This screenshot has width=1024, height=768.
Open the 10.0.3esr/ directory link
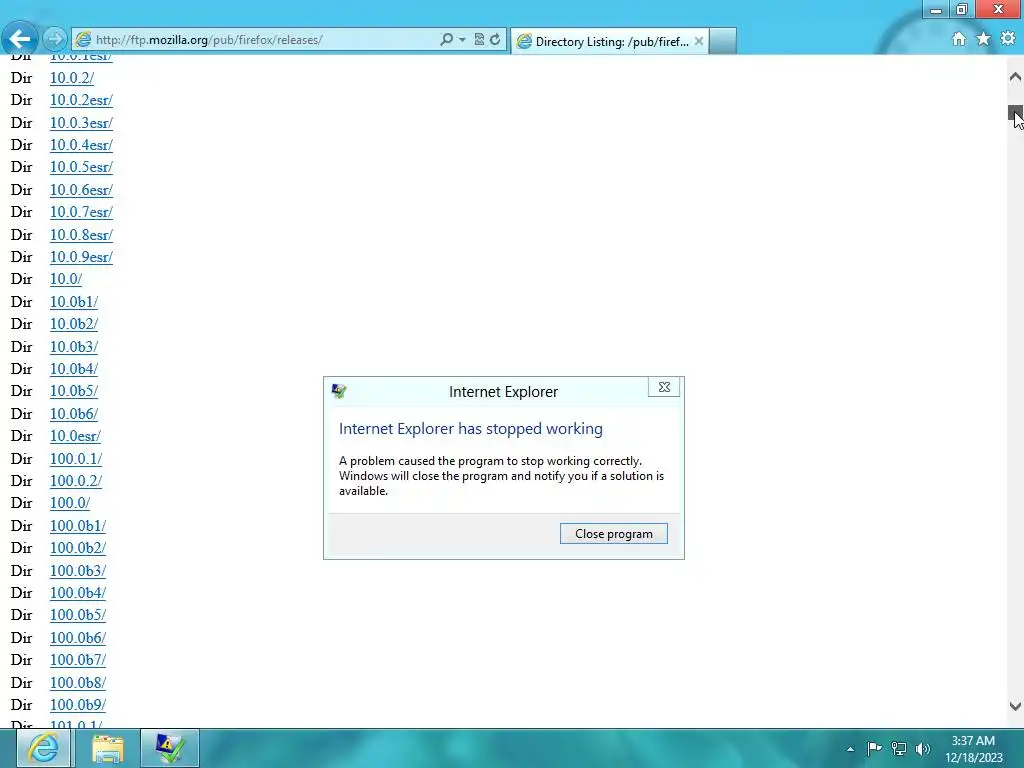pyautogui.click(x=81, y=123)
